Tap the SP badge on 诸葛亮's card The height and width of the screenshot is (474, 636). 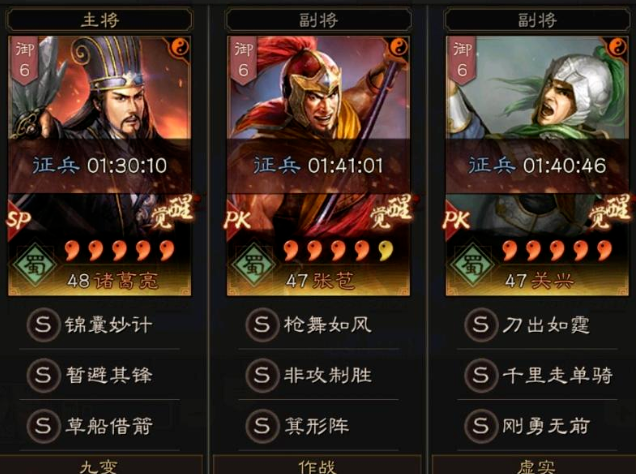[18, 219]
